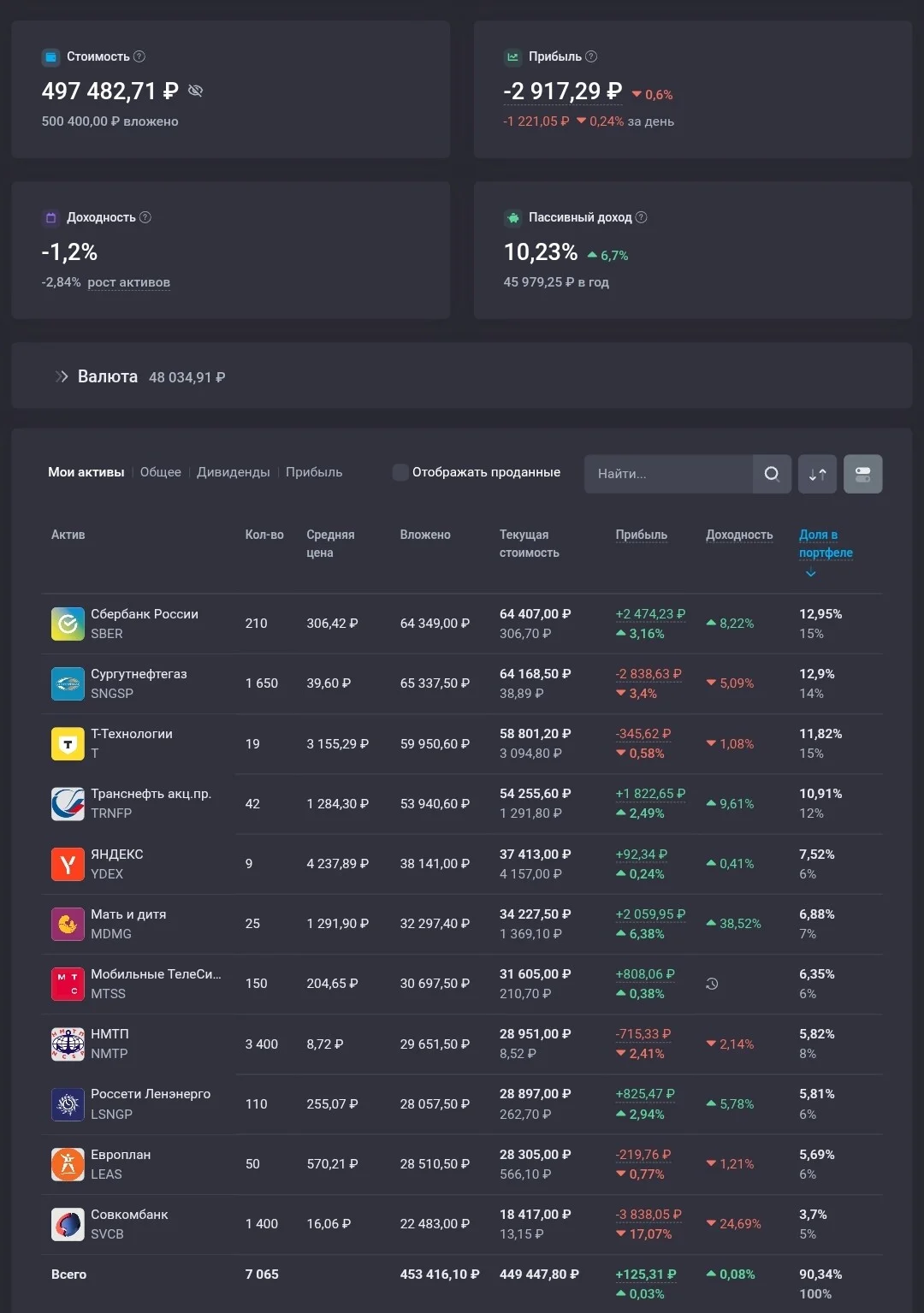Toggle the table view settings button
This screenshot has height=1313, width=924.
point(862,474)
